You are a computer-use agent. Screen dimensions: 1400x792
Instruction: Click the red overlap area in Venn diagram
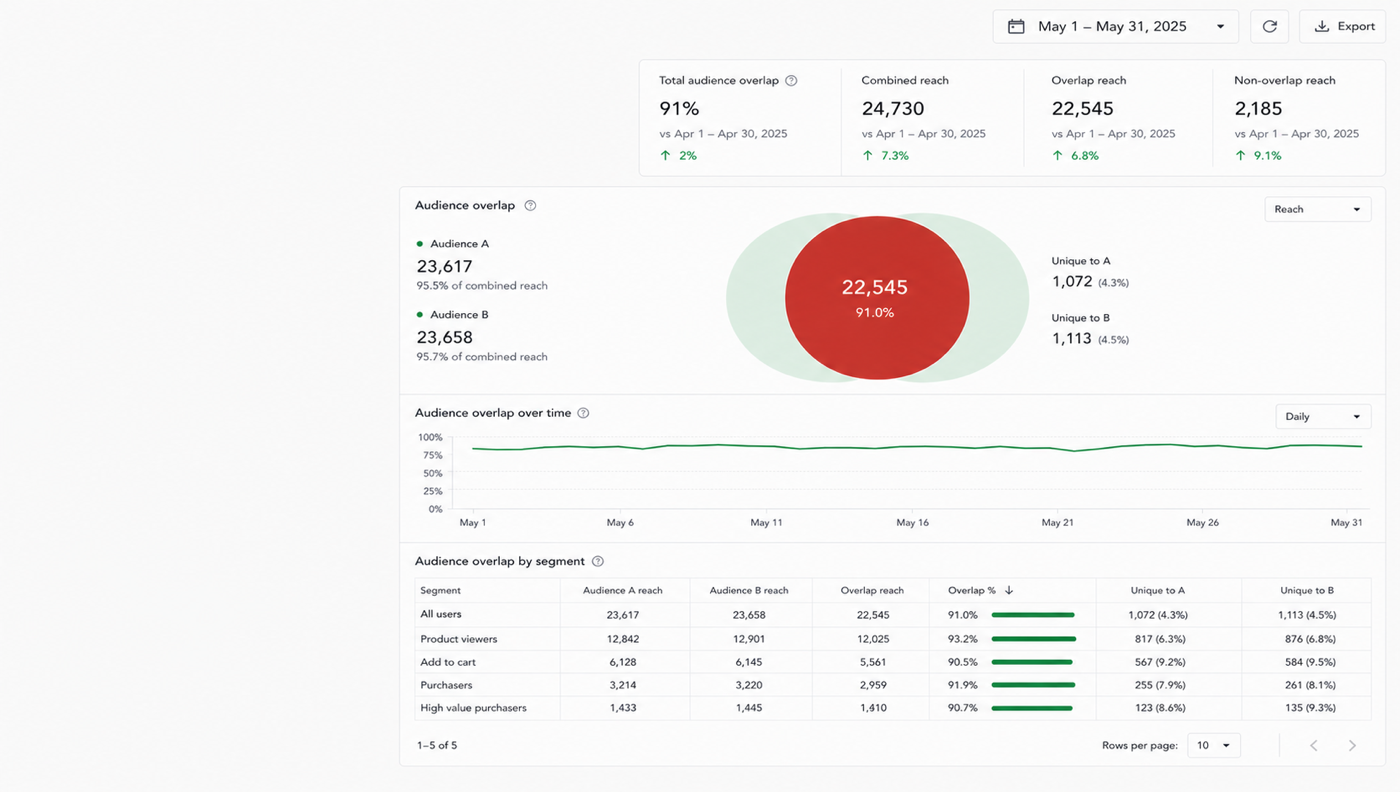click(877, 298)
